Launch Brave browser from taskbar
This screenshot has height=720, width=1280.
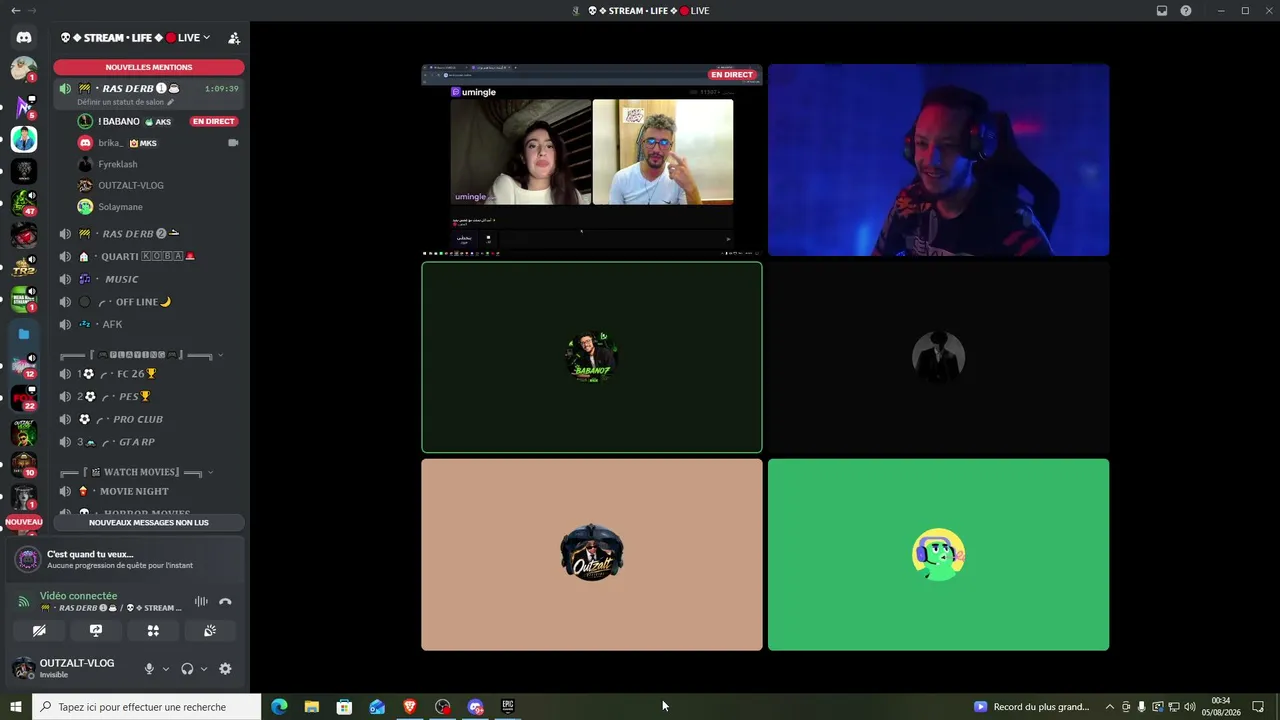coord(410,707)
